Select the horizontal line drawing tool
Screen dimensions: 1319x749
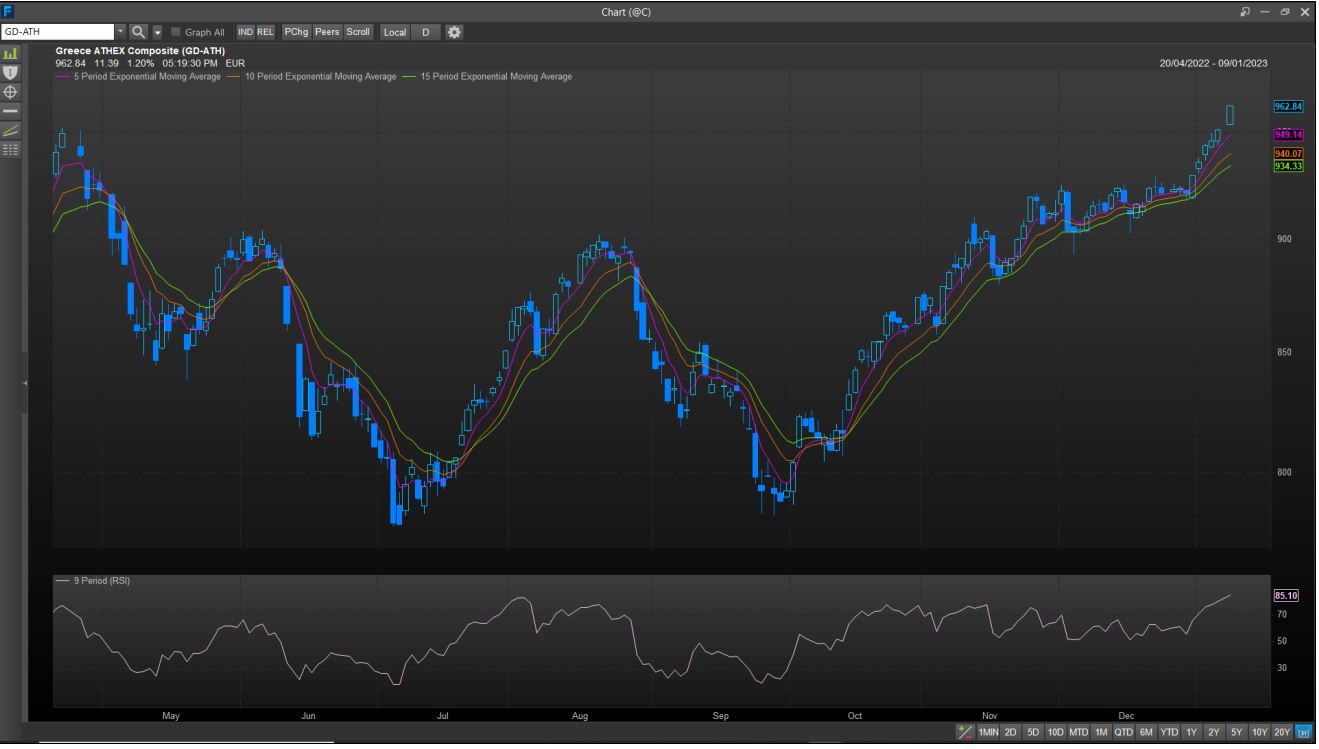(11, 110)
